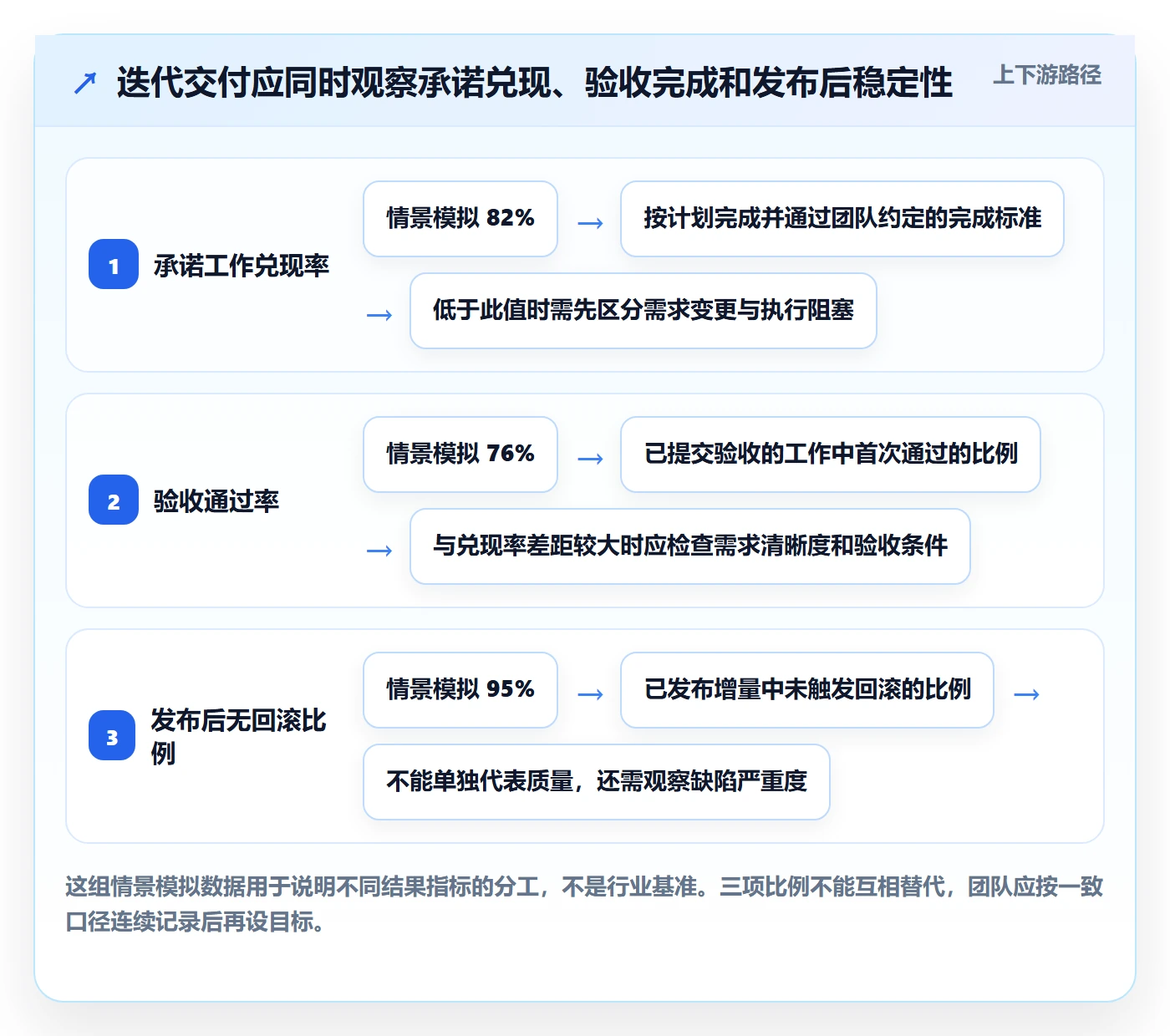1170x1036 pixels.
Task: Click the number 1 step badge
Action: pyautogui.click(x=114, y=264)
